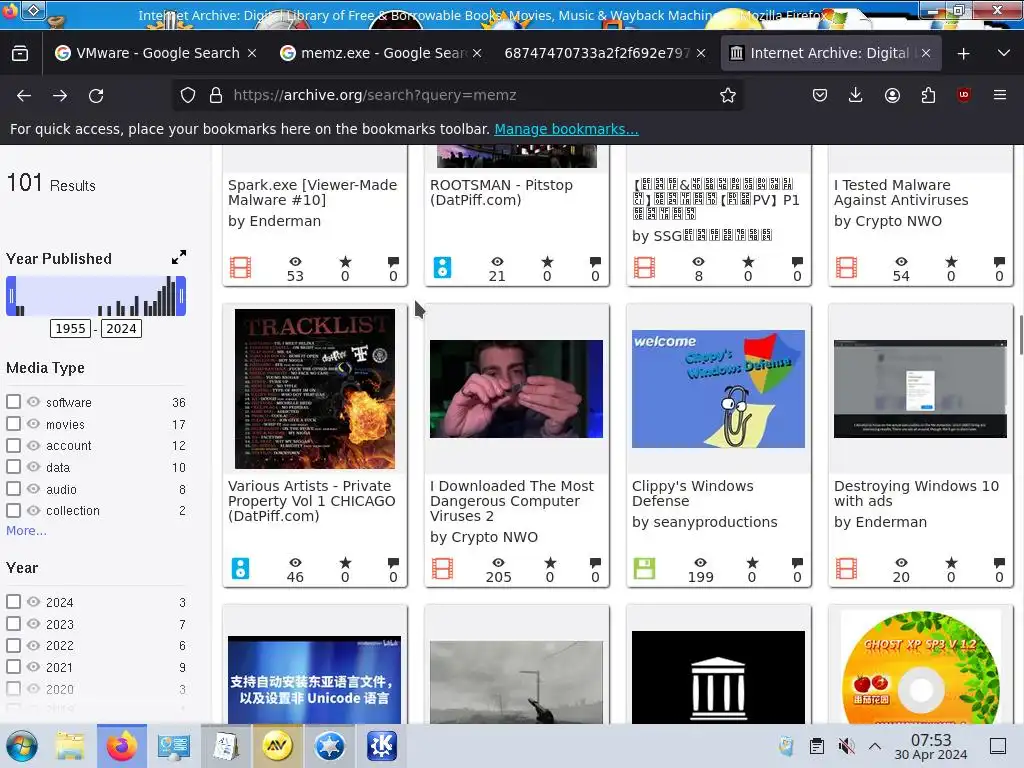Click the site lock icon
The width and height of the screenshot is (1024, 768).
(x=216, y=95)
